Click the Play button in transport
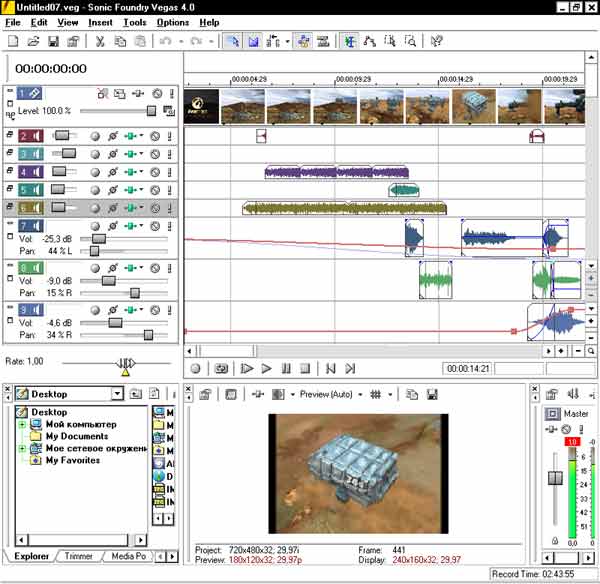600x584 pixels. (266, 369)
